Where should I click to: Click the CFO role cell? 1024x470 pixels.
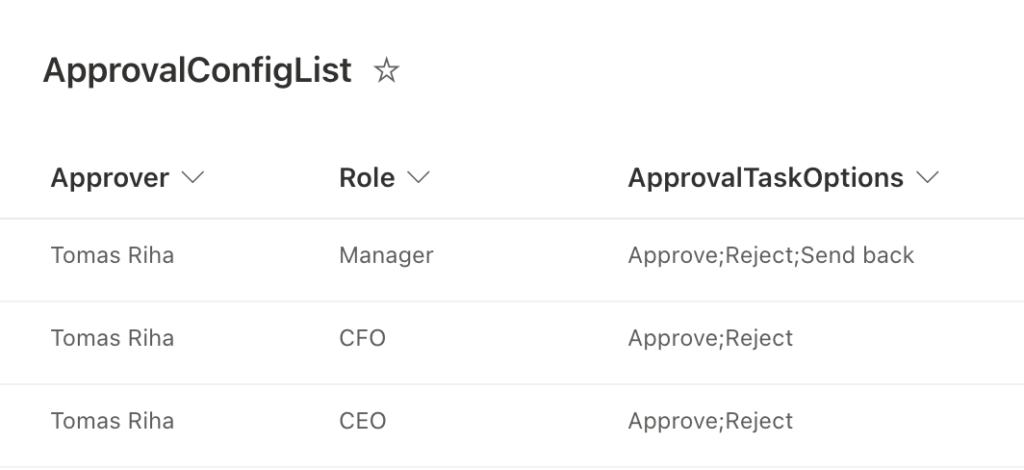pos(362,338)
